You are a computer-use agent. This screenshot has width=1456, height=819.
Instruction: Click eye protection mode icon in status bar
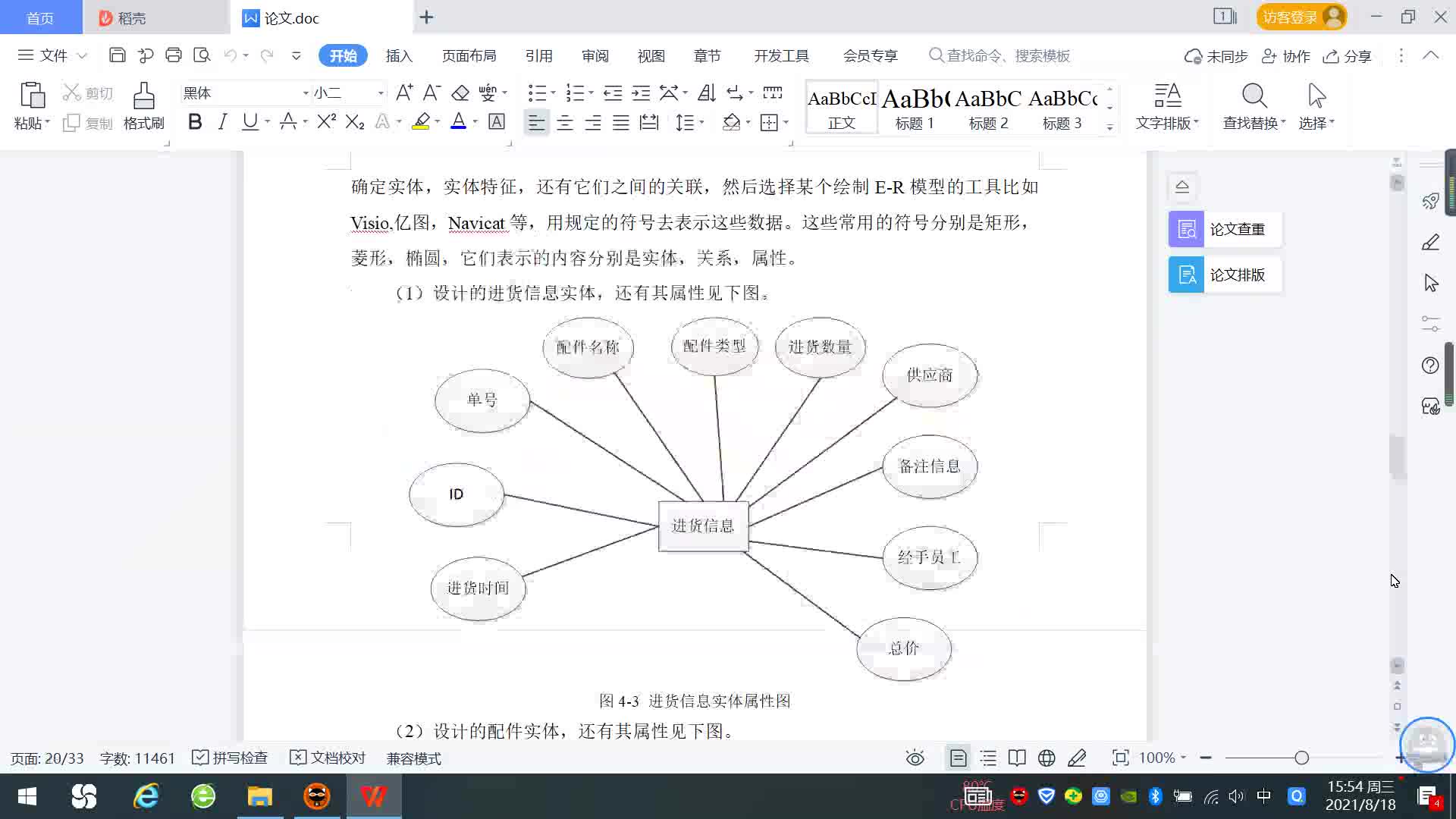coord(915,758)
